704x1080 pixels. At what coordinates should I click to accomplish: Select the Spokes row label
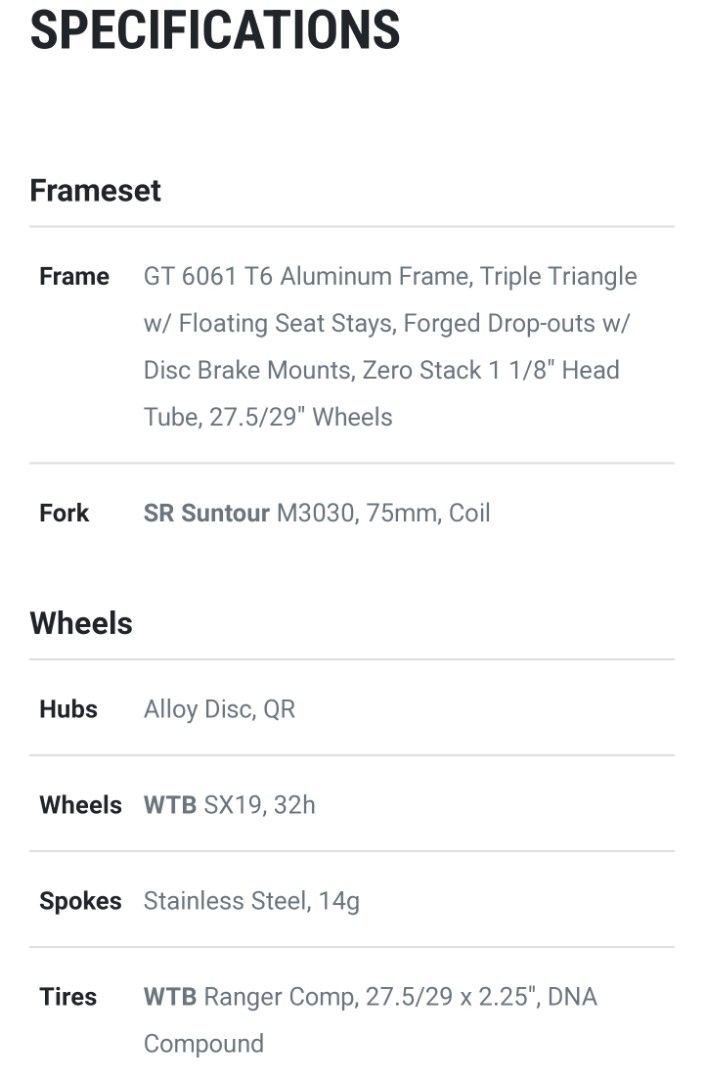[81, 901]
